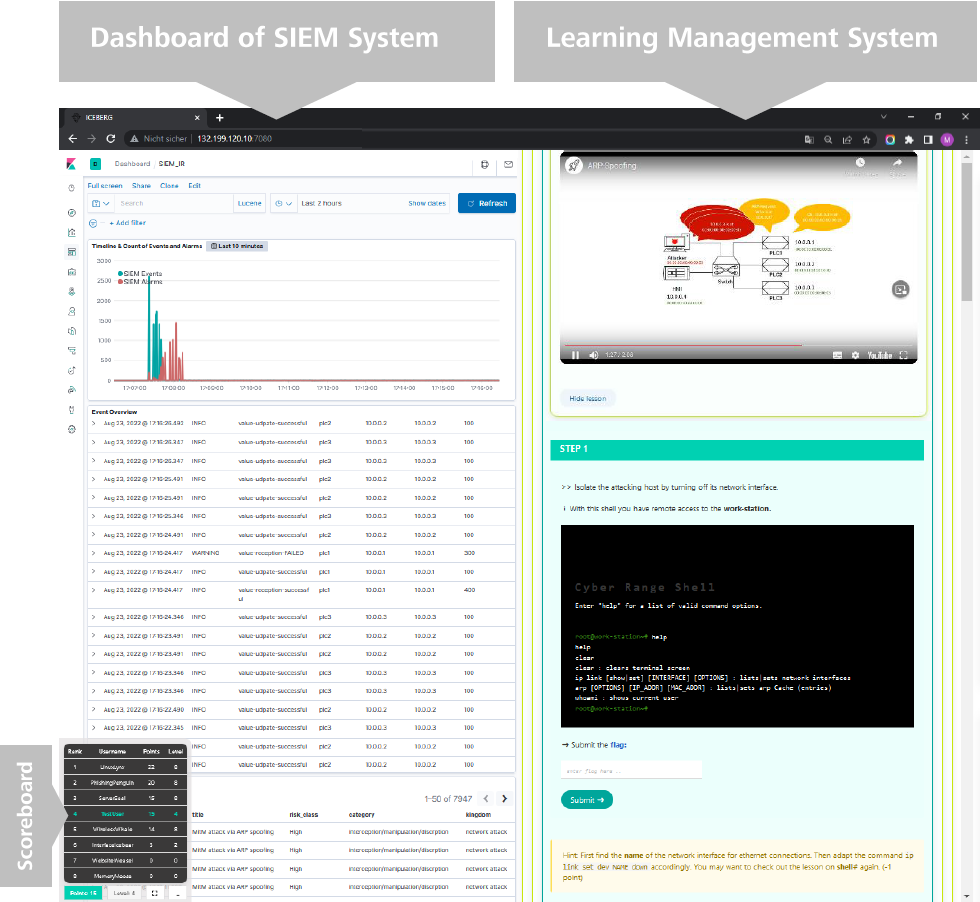Screen dimensions: 980x902
Task: Click the Watch later clock icon on video
Action: point(861,163)
